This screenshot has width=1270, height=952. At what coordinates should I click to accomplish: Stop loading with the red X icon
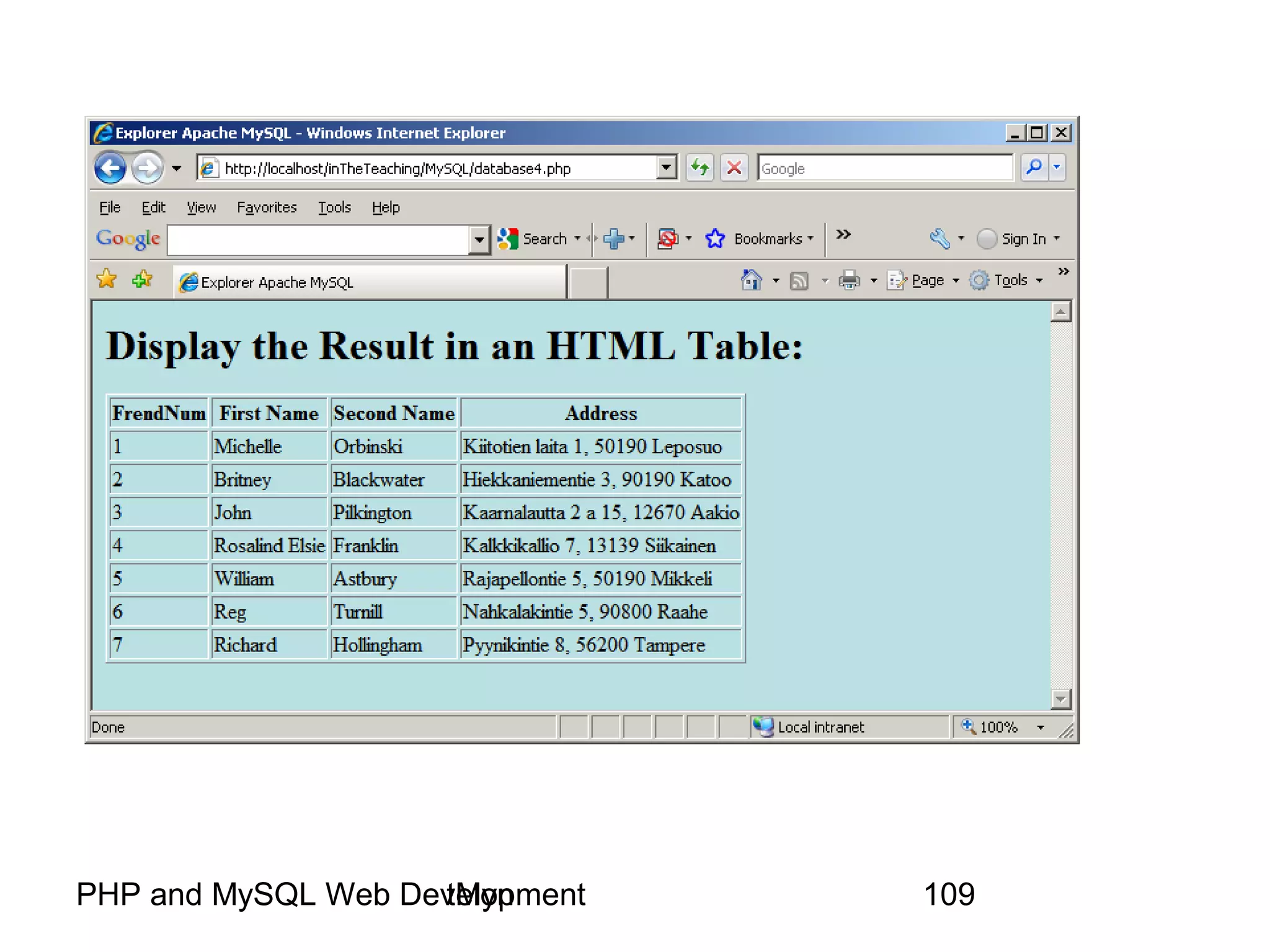pyautogui.click(x=734, y=168)
